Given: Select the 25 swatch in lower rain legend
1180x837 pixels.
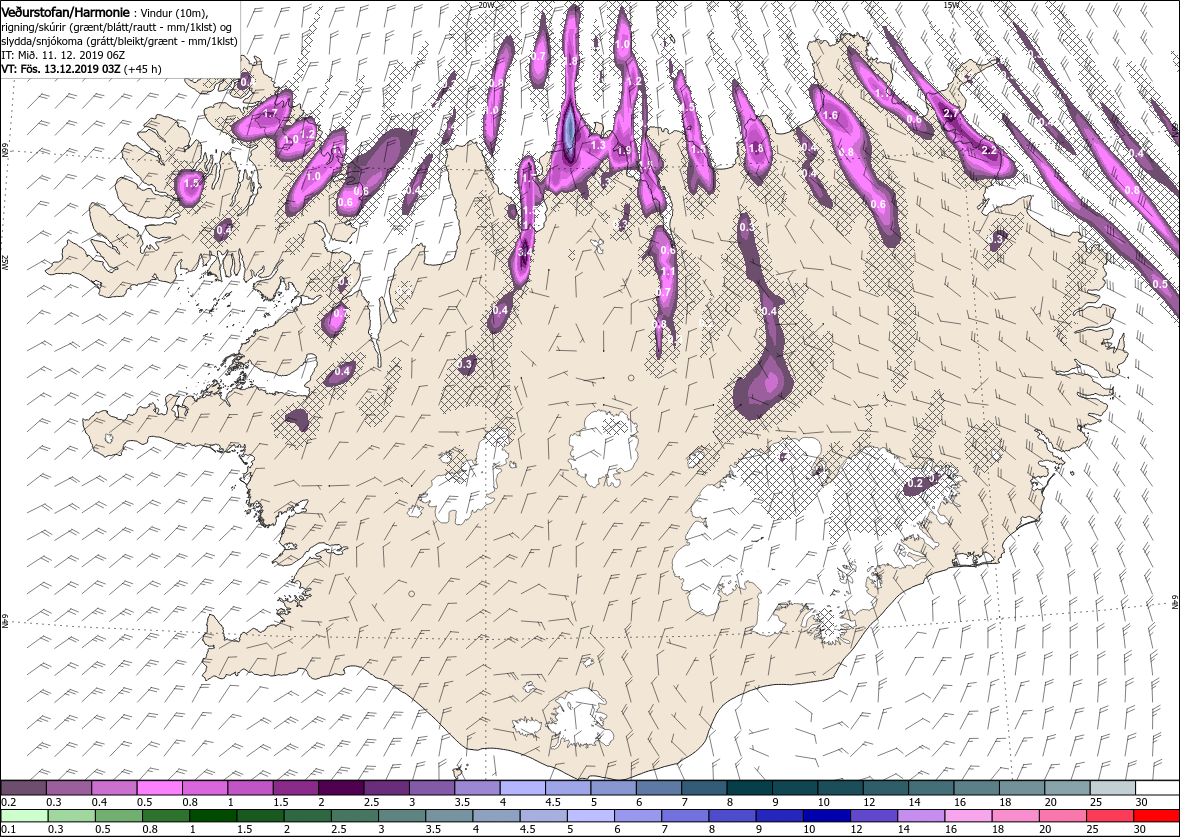Looking at the screenshot, I should click(1109, 816).
